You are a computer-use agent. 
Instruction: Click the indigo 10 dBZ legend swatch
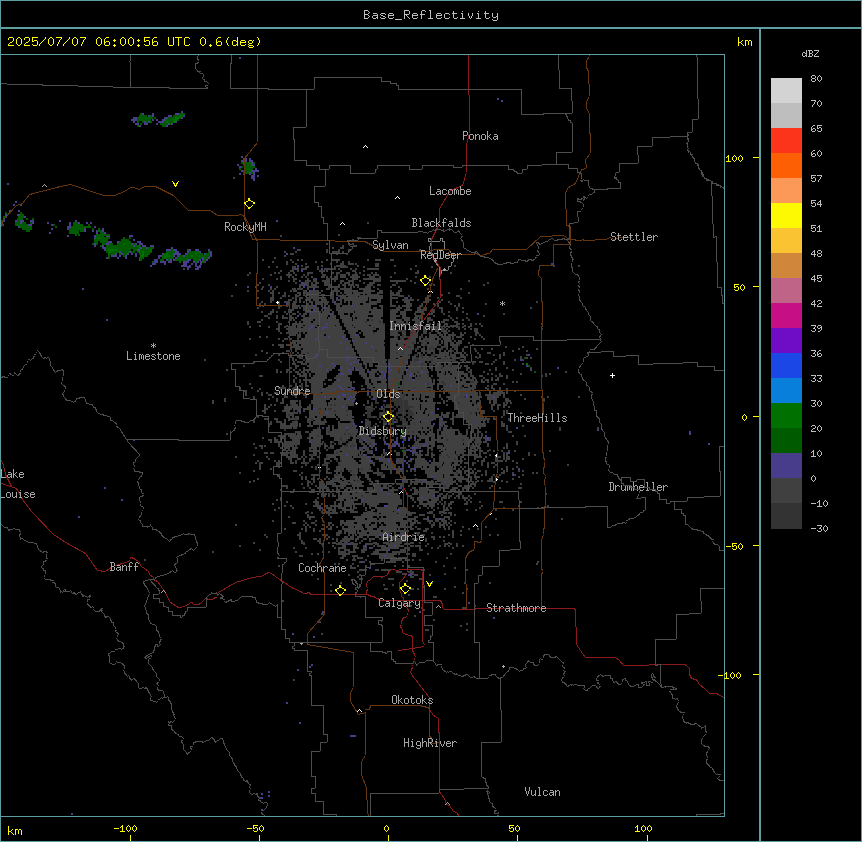(x=786, y=466)
